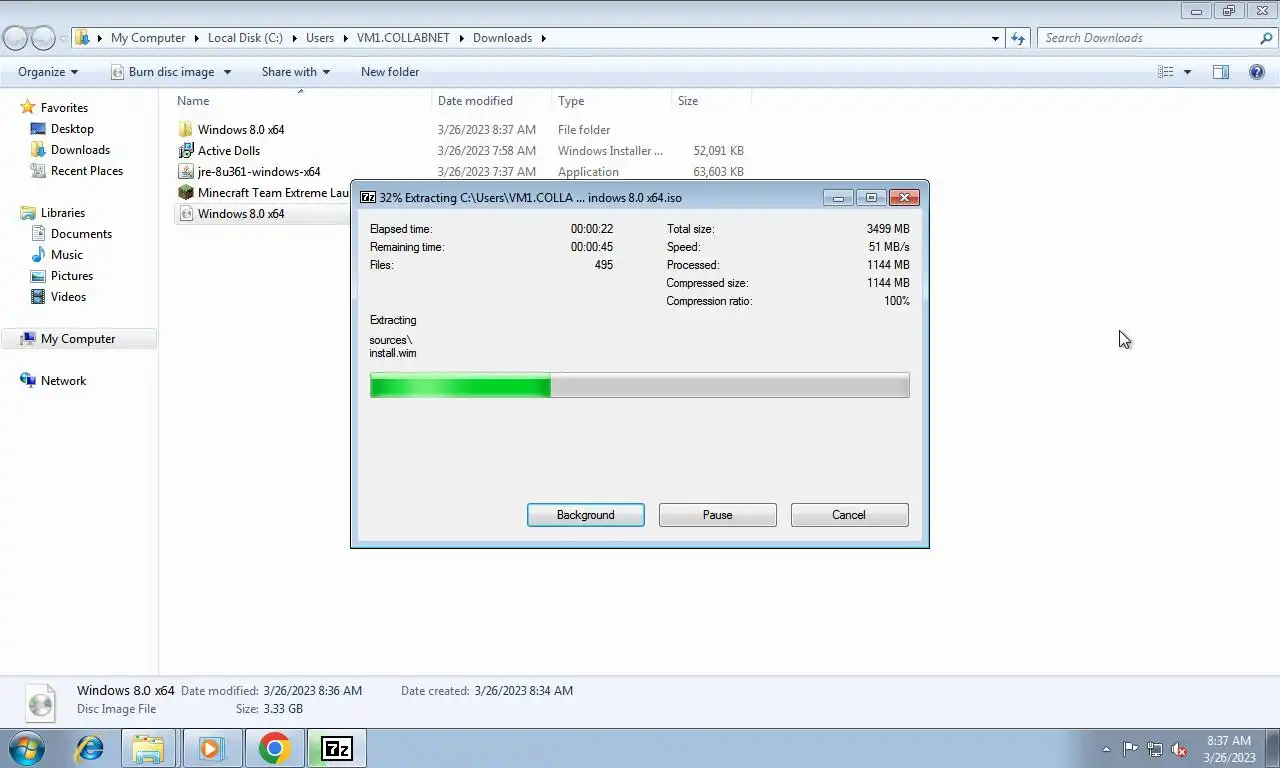Close the 7-Zip extraction dialog

[904, 198]
